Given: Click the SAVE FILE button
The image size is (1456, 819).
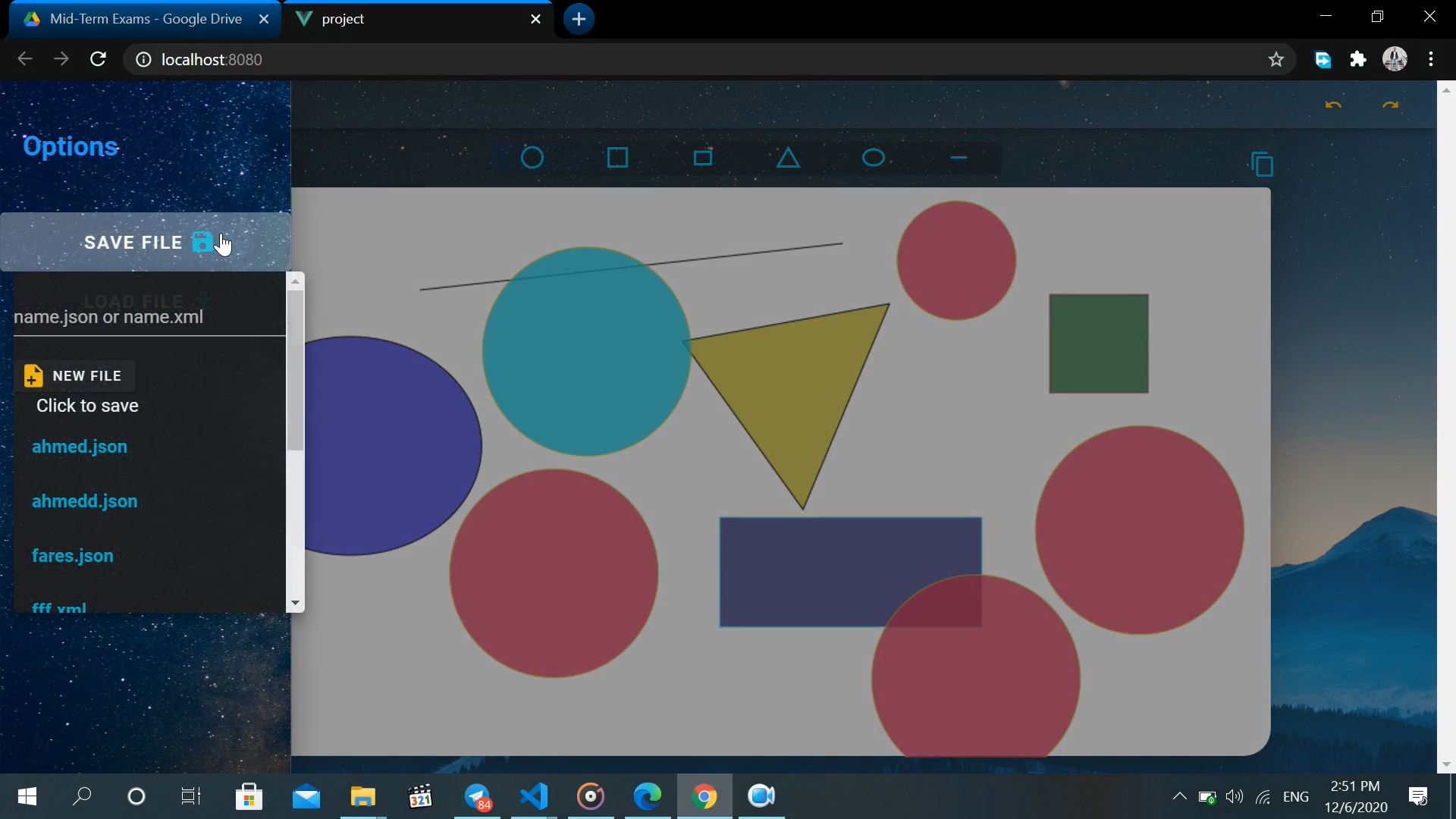Looking at the screenshot, I should 146,242.
